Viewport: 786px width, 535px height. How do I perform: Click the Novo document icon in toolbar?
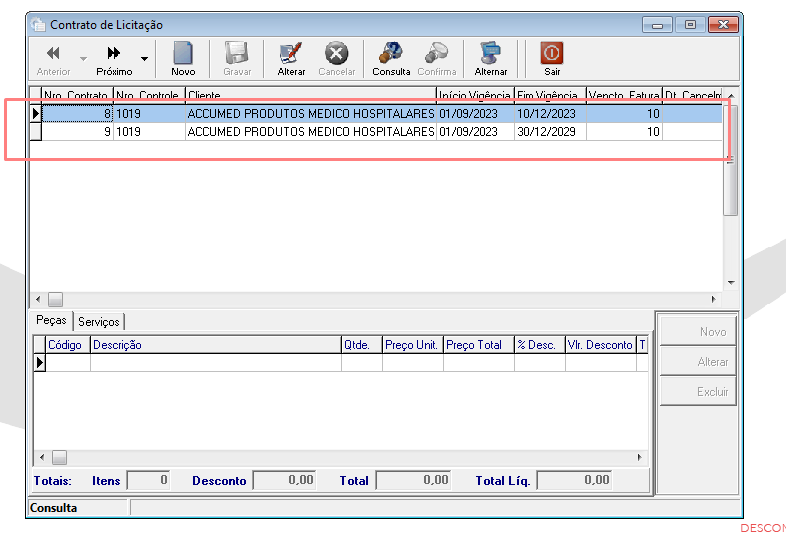click(x=183, y=53)
